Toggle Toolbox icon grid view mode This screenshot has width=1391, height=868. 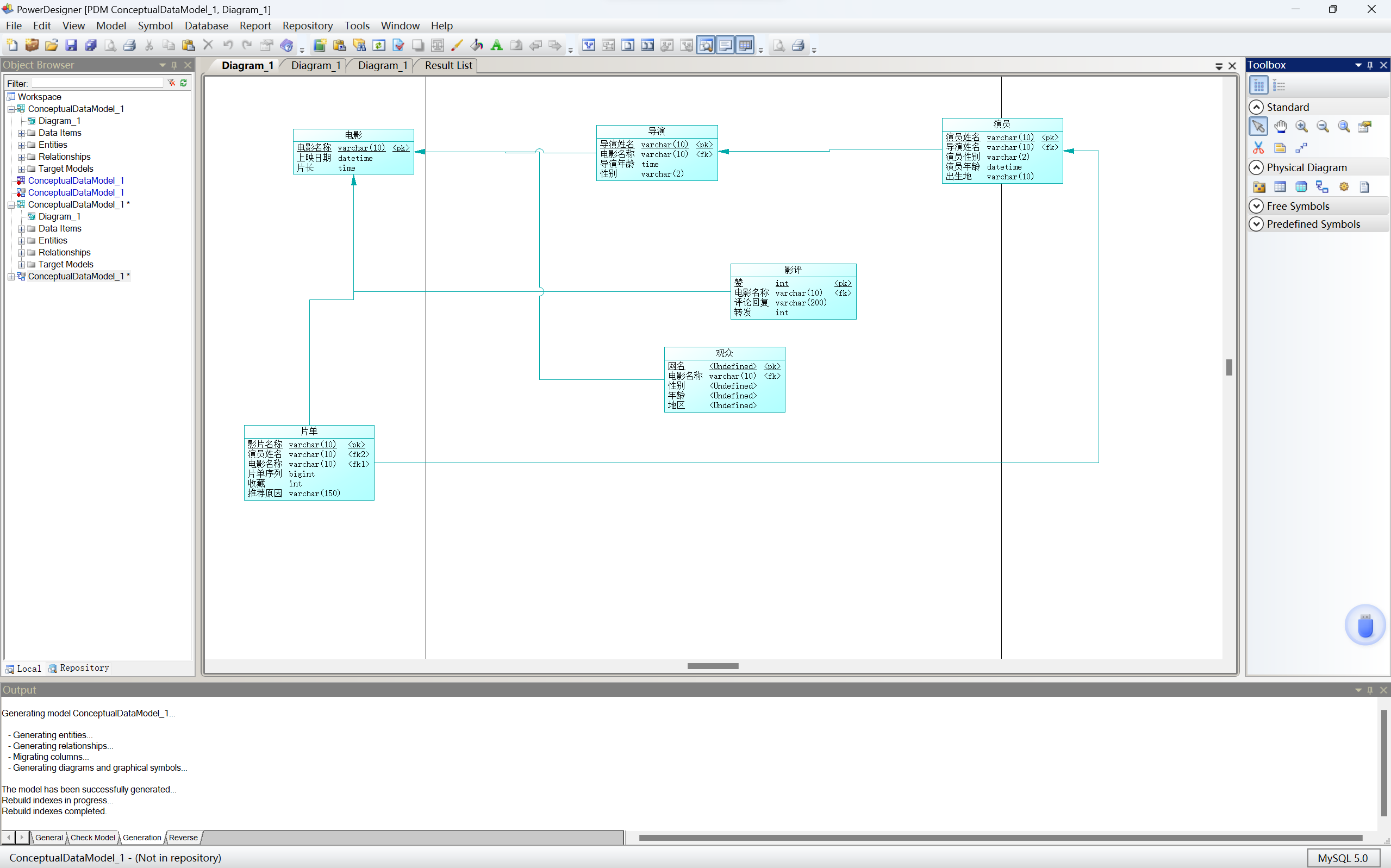click(x=1258, y=86)
